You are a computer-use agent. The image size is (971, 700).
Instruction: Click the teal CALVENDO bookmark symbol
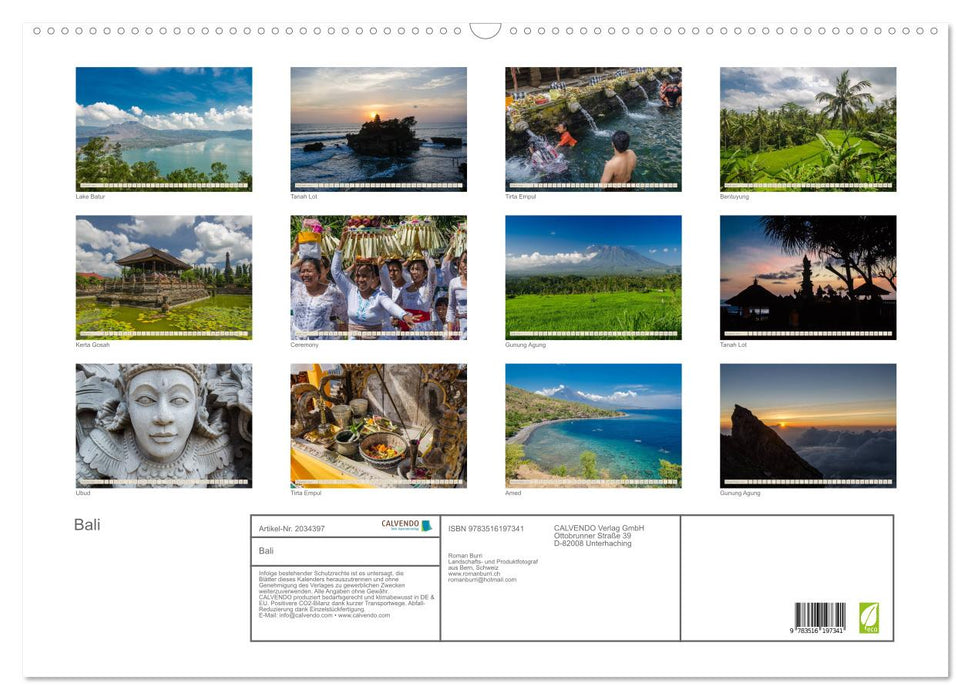425,525
